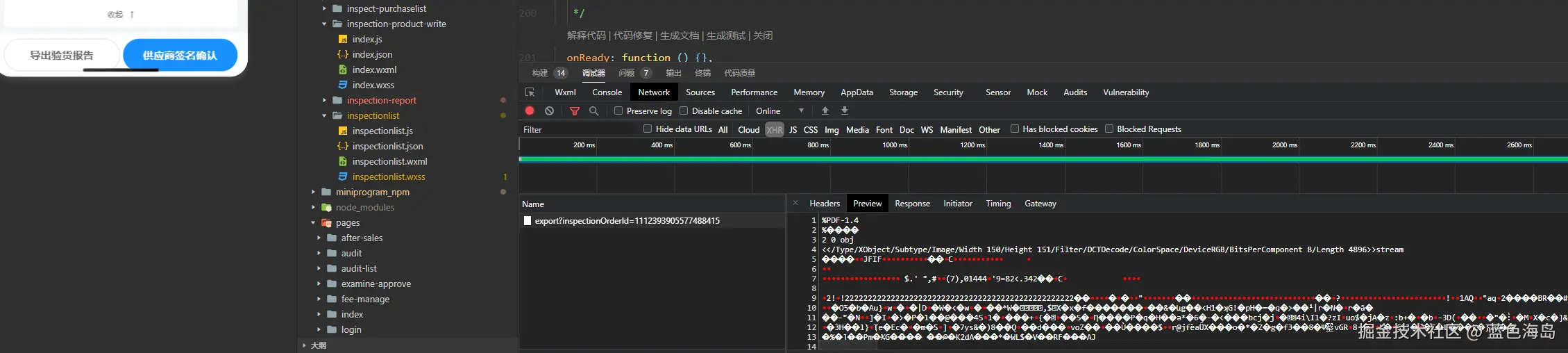This screenshot has width=1568, height=353.
Task: Open the Online throttling dropdown
Action: pyautogui.click(x=779, y=110)
